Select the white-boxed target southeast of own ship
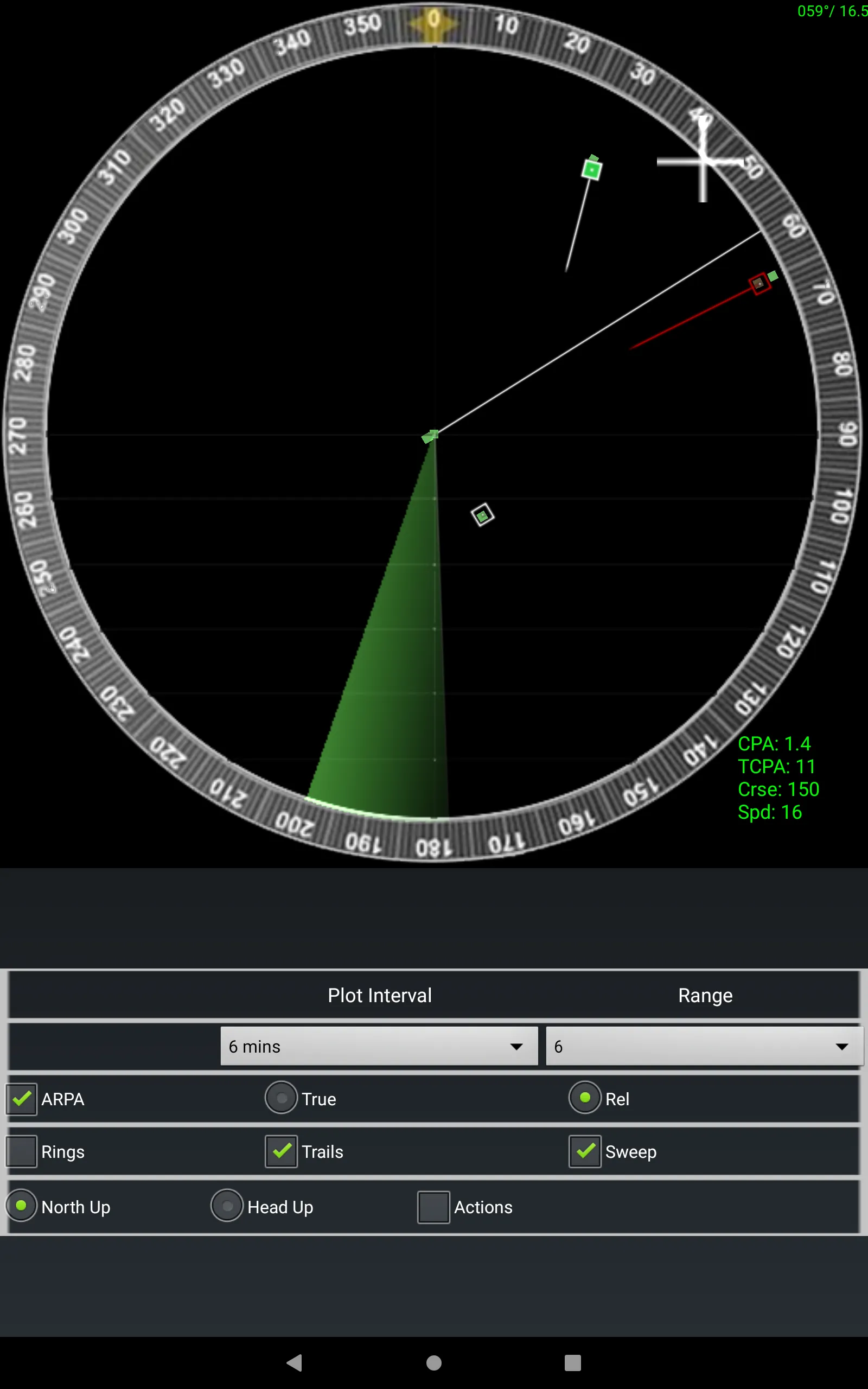The image size is (868, 1389). [x=482, y=515]
